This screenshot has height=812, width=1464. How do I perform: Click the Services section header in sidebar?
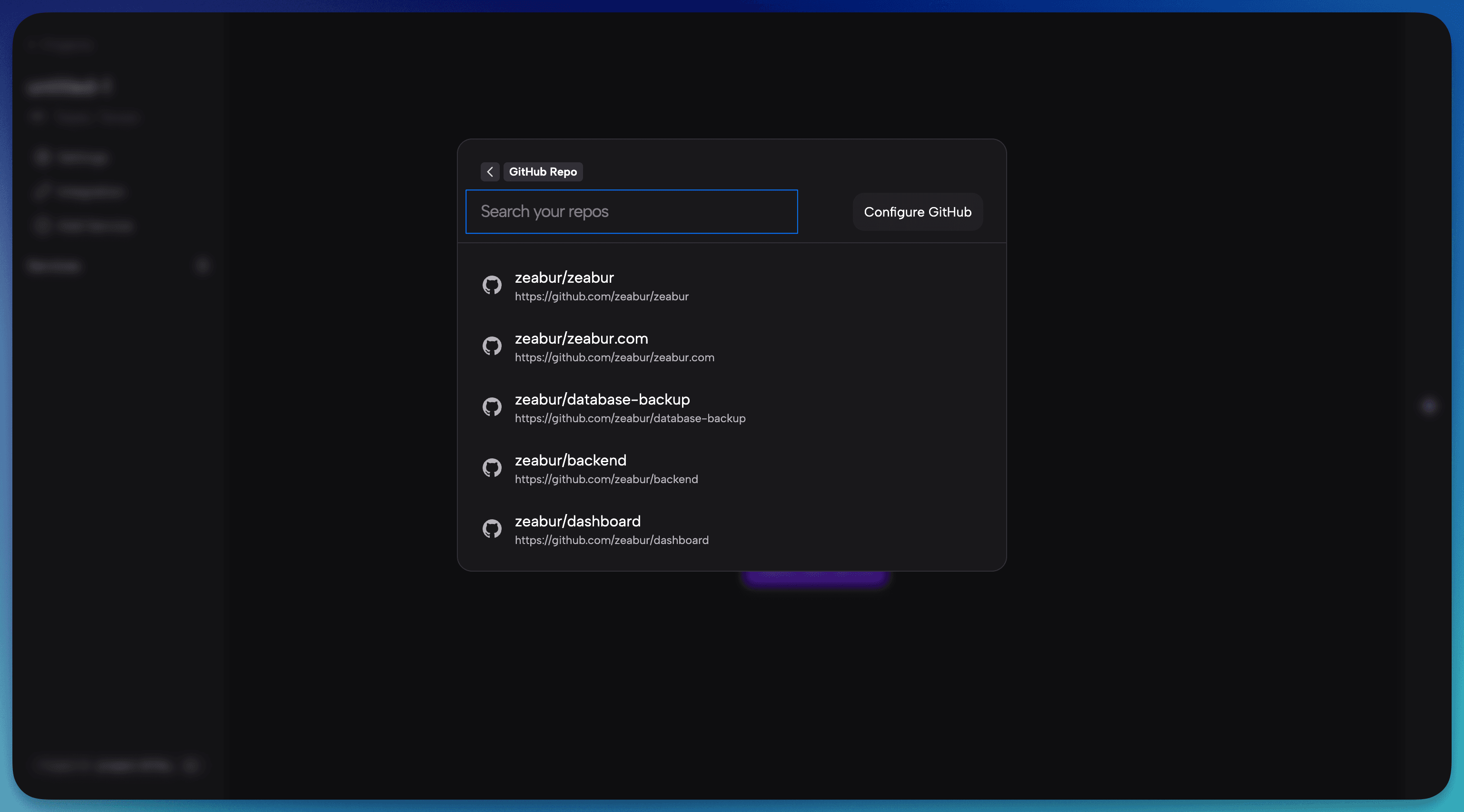click(54, 266)
